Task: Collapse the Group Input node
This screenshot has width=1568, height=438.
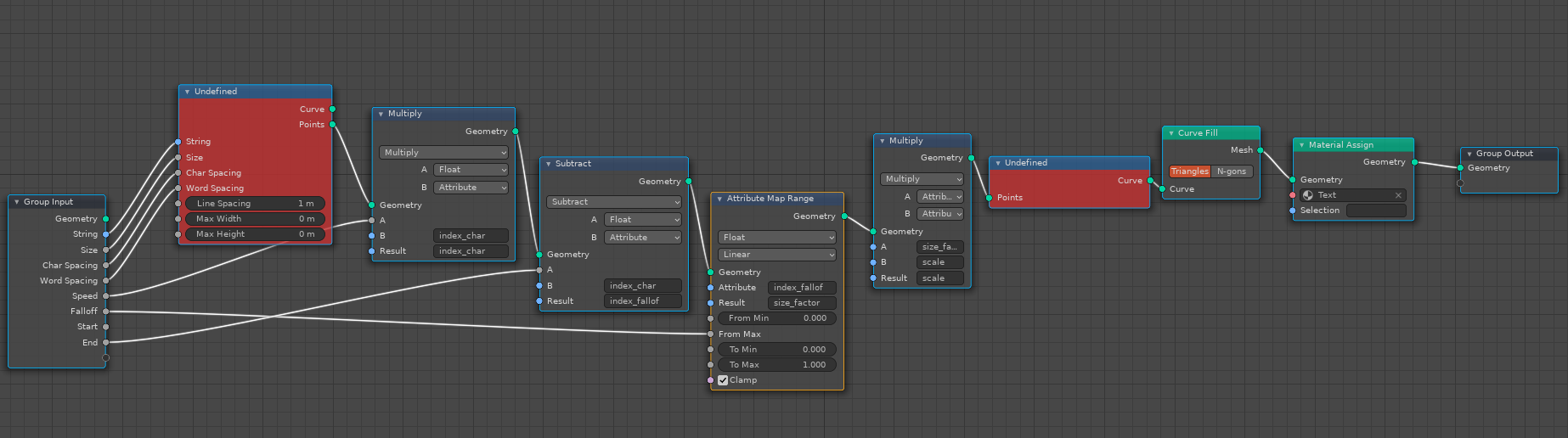Action: [x=16, y=202]
